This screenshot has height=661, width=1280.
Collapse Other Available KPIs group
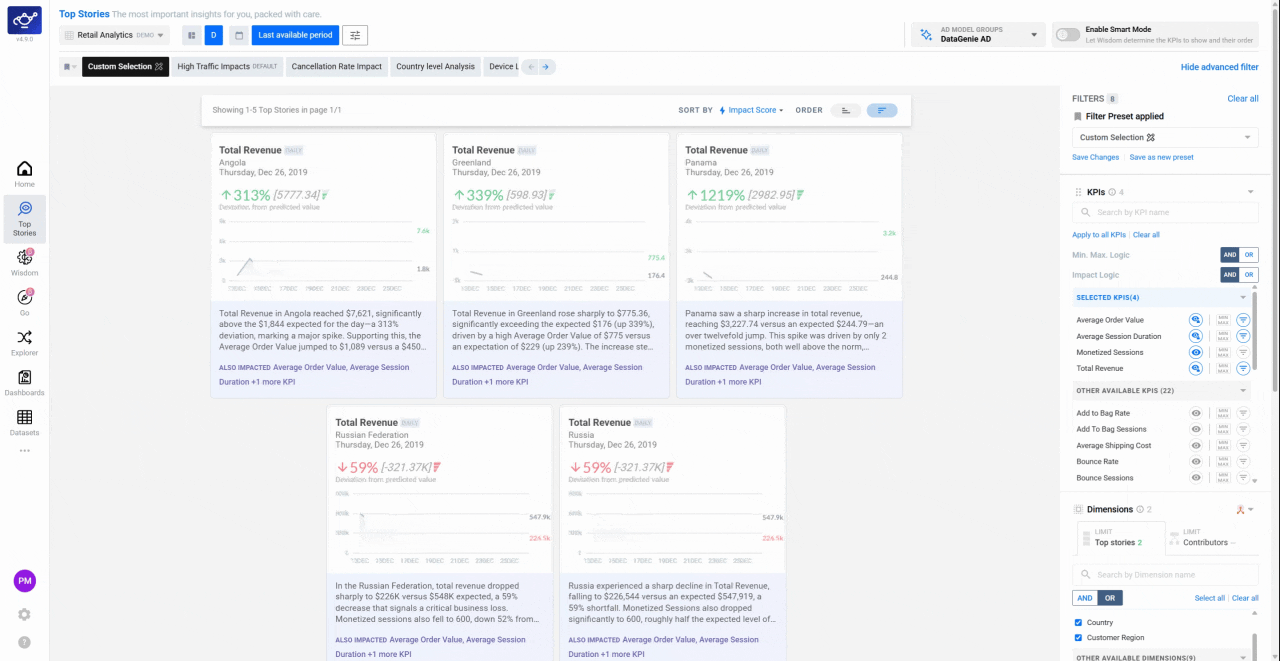(x=1243, y=390)
